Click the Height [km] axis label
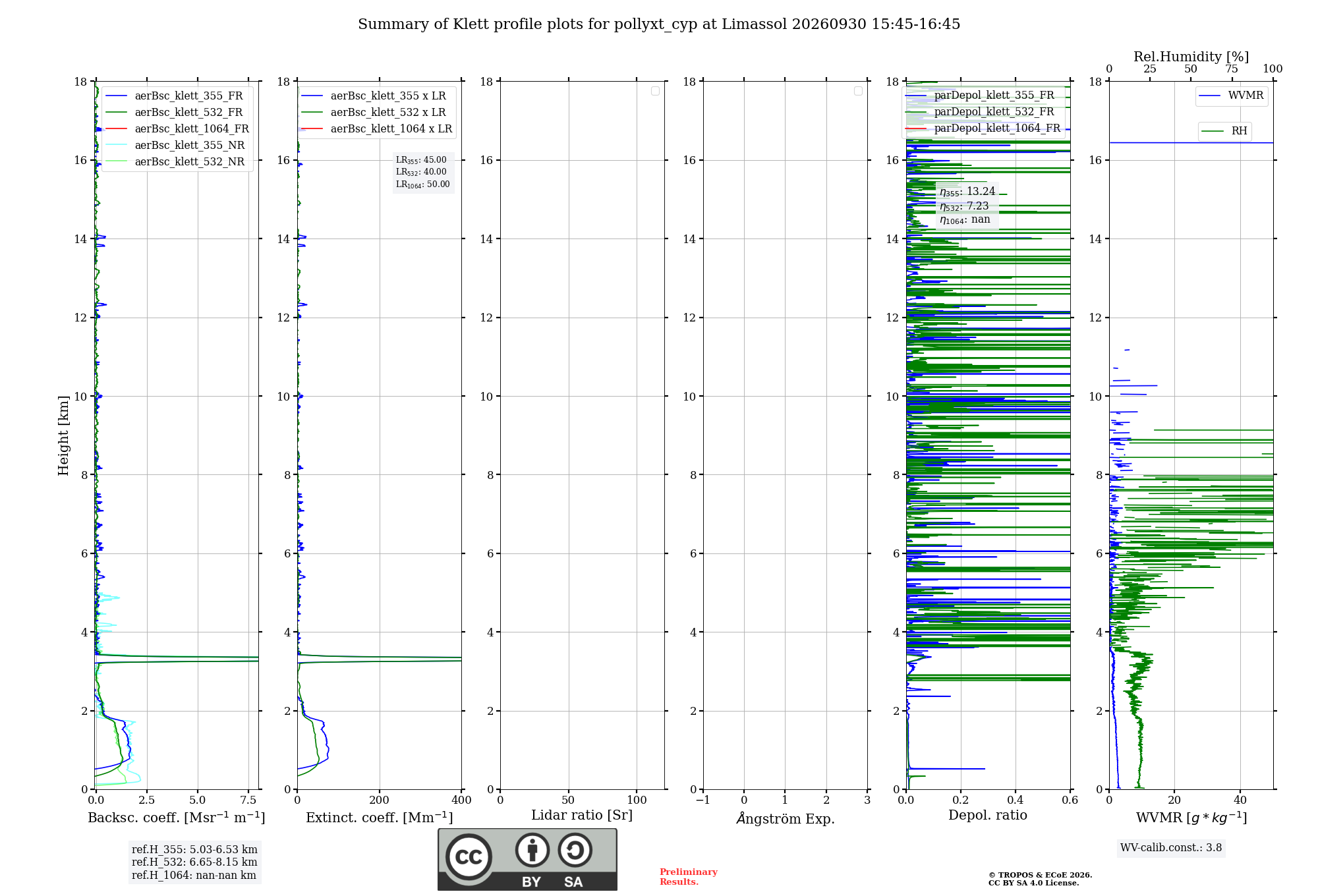 (63, 435)
